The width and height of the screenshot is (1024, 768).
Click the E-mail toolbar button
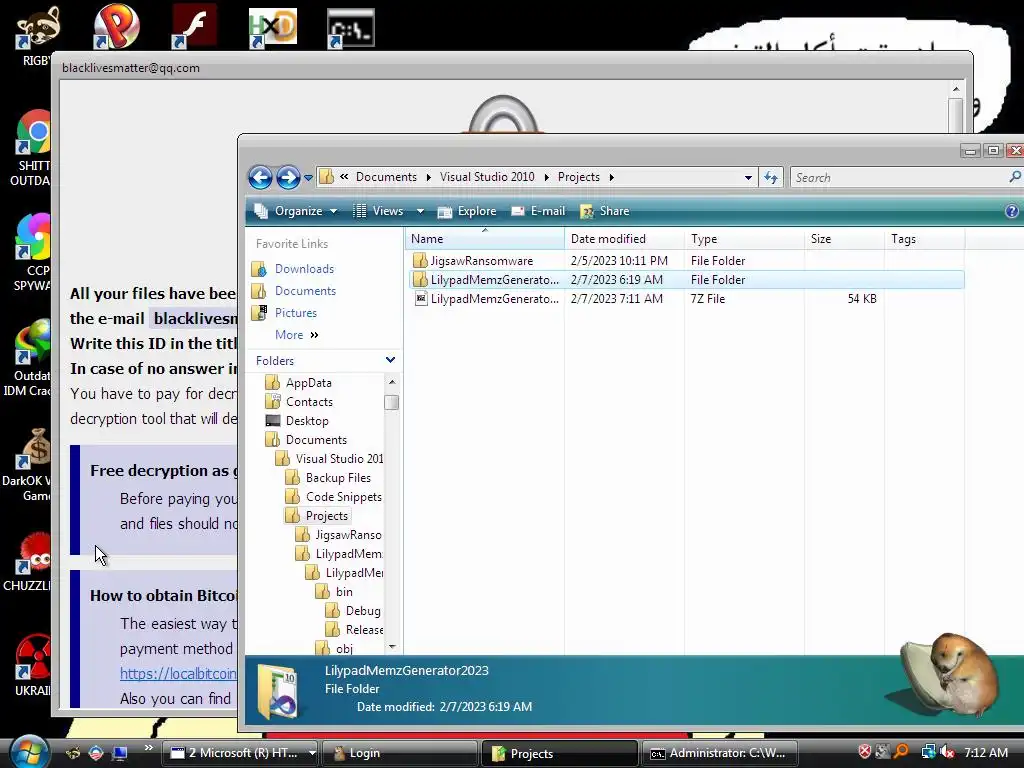(539, 211)
